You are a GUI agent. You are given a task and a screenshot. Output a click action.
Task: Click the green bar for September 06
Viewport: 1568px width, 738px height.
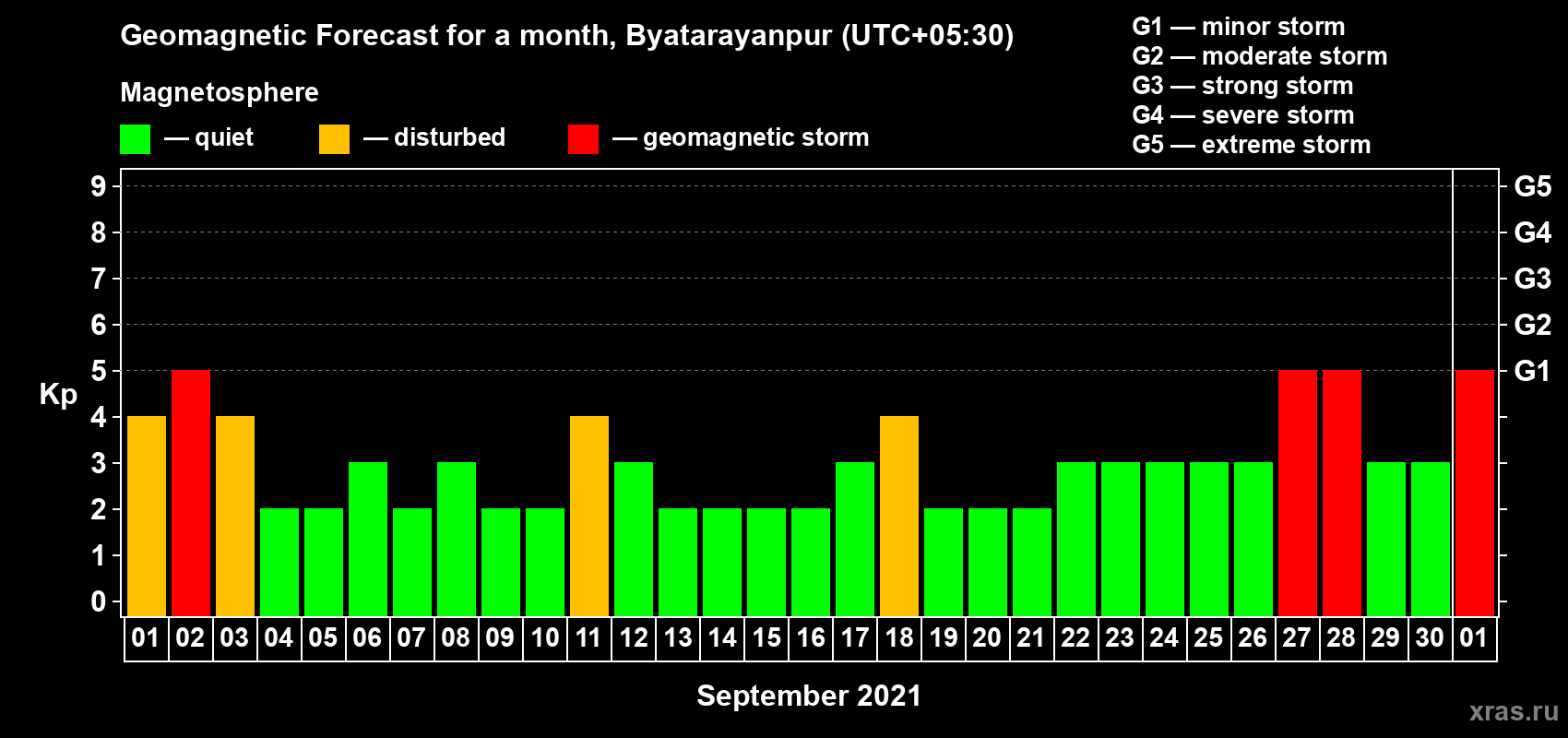[x=368, y=540]
